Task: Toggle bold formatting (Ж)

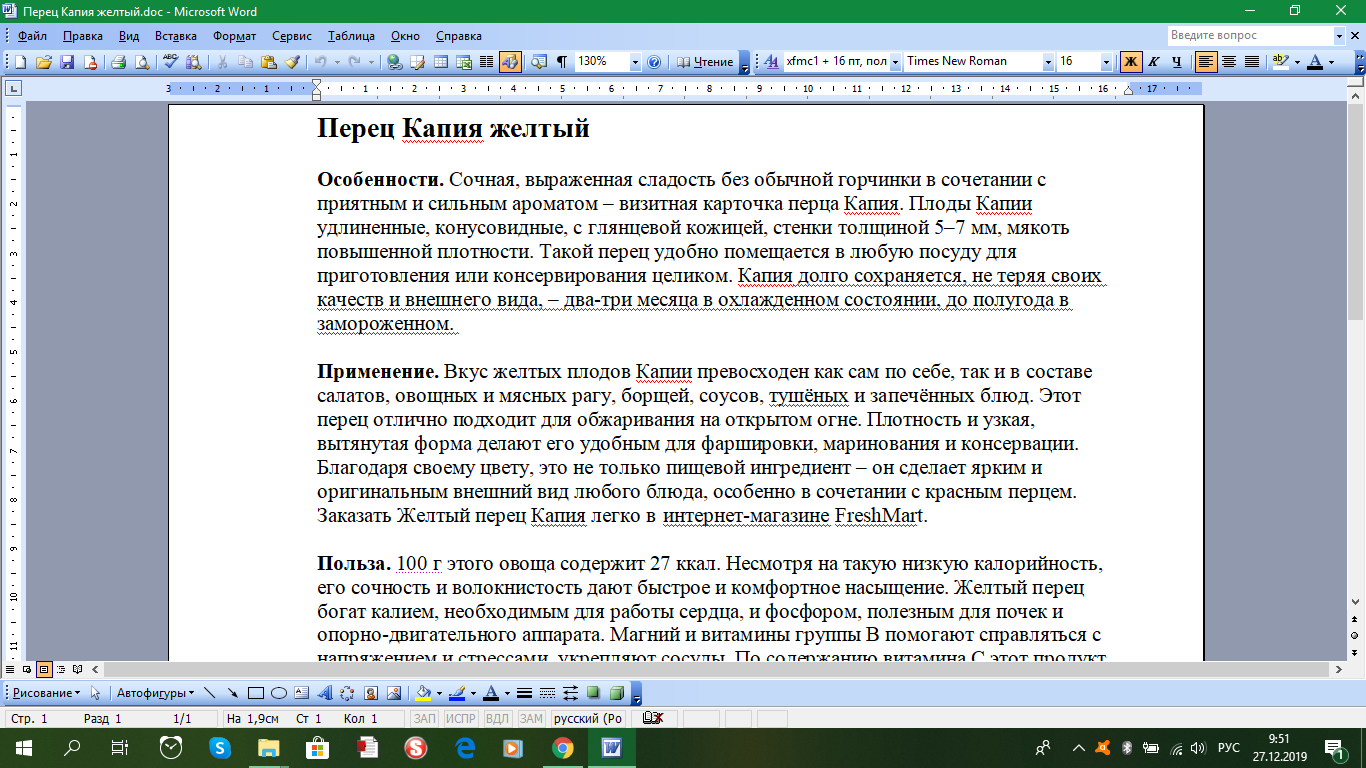Action: coord(1131,61)
